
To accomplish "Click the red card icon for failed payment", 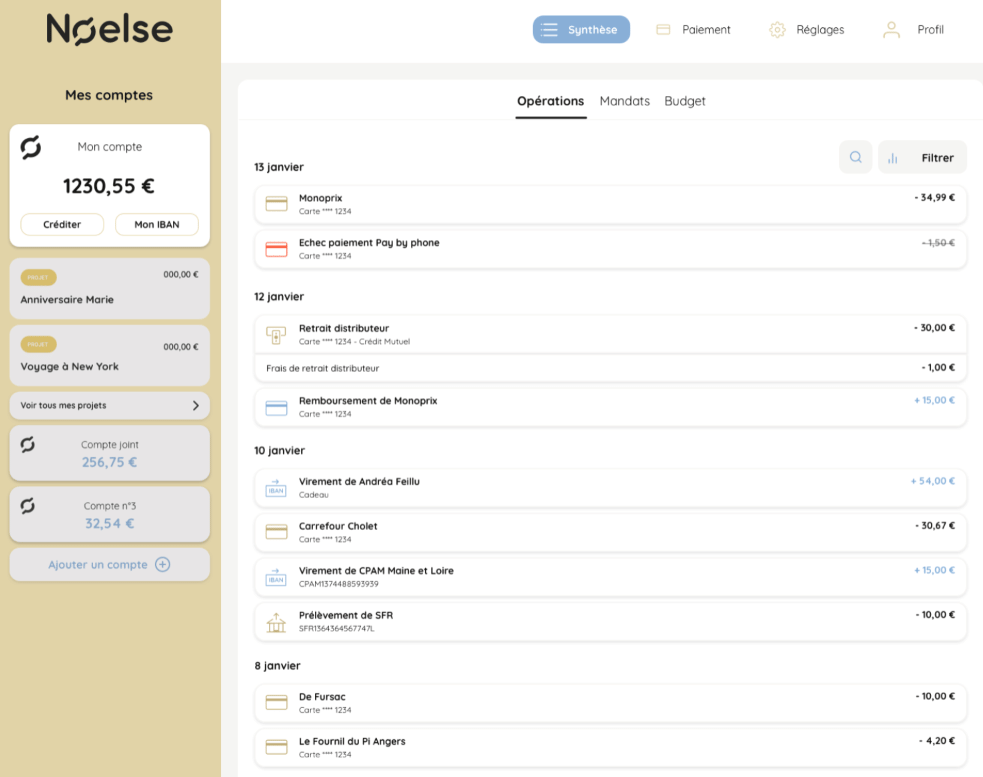I will click(x=276, y=249).
